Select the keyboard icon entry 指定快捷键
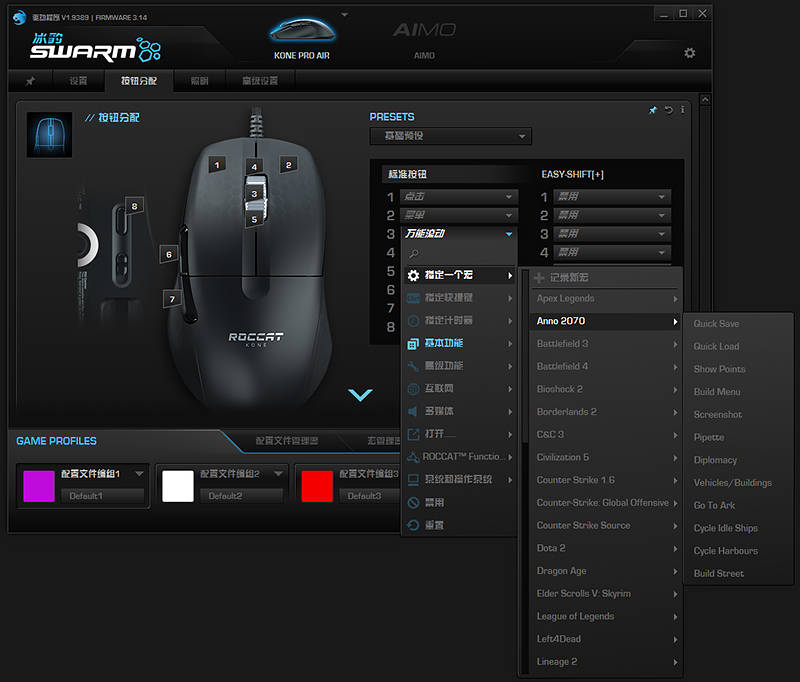The image size is (800, 682). point(459,298)
